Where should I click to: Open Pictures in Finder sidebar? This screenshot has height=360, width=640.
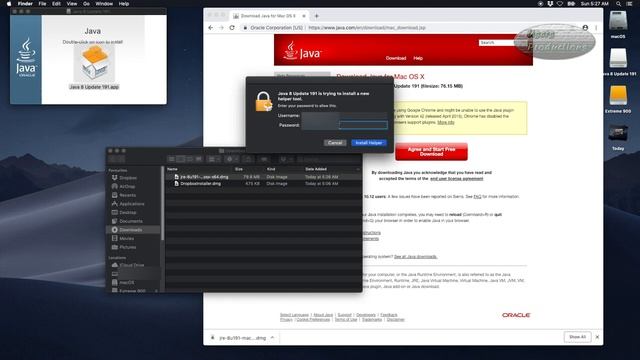tap(128, 247)
